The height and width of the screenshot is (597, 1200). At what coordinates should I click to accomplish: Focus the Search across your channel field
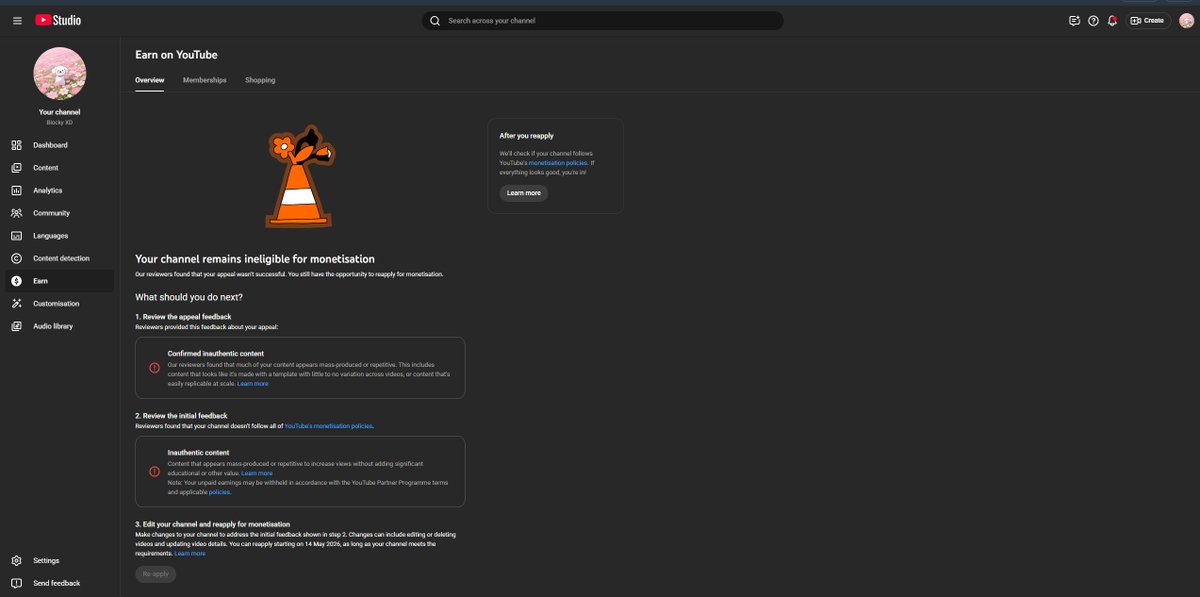click(x=602, y=20)
